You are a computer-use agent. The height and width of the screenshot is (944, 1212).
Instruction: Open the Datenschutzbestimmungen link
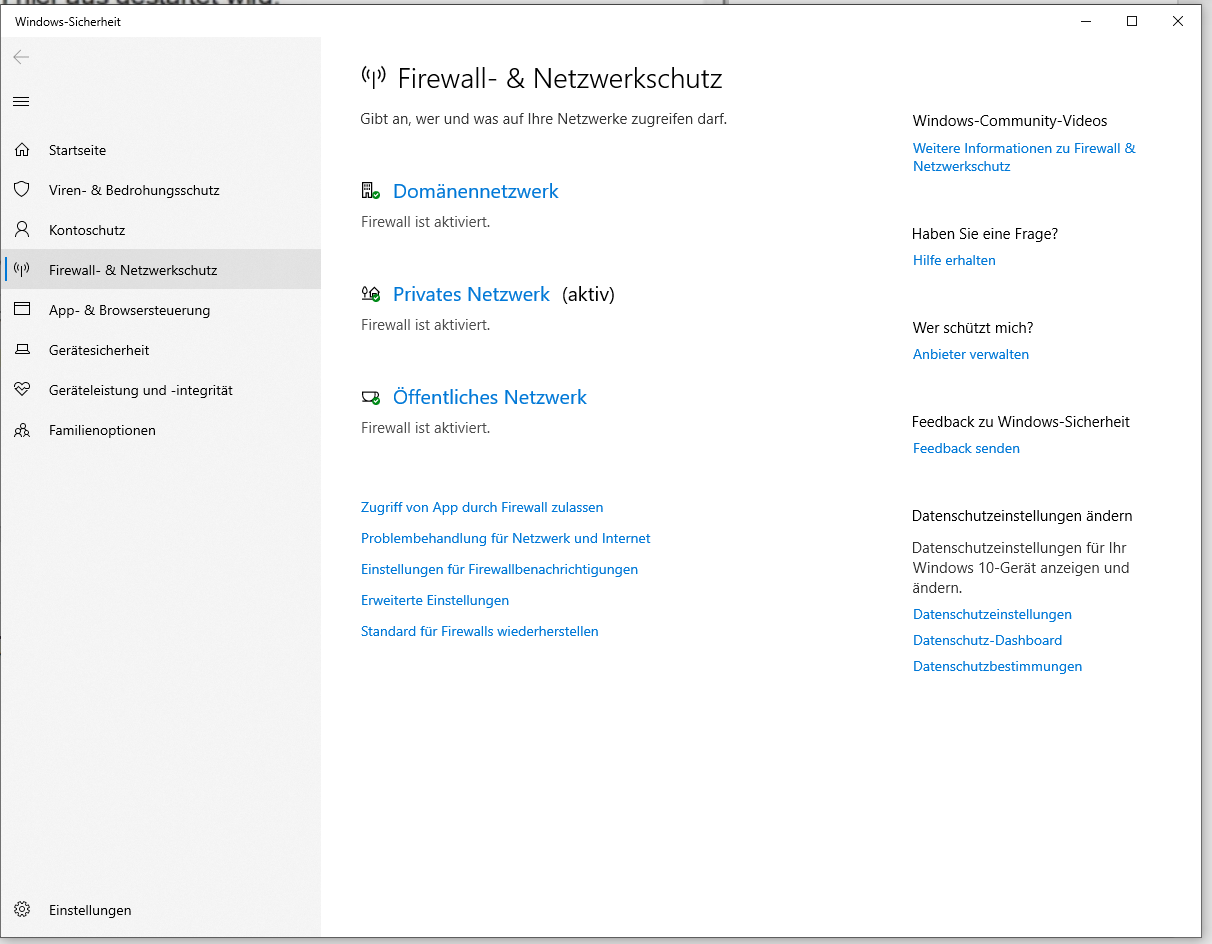pyautogui.click(x=997, y=666)
